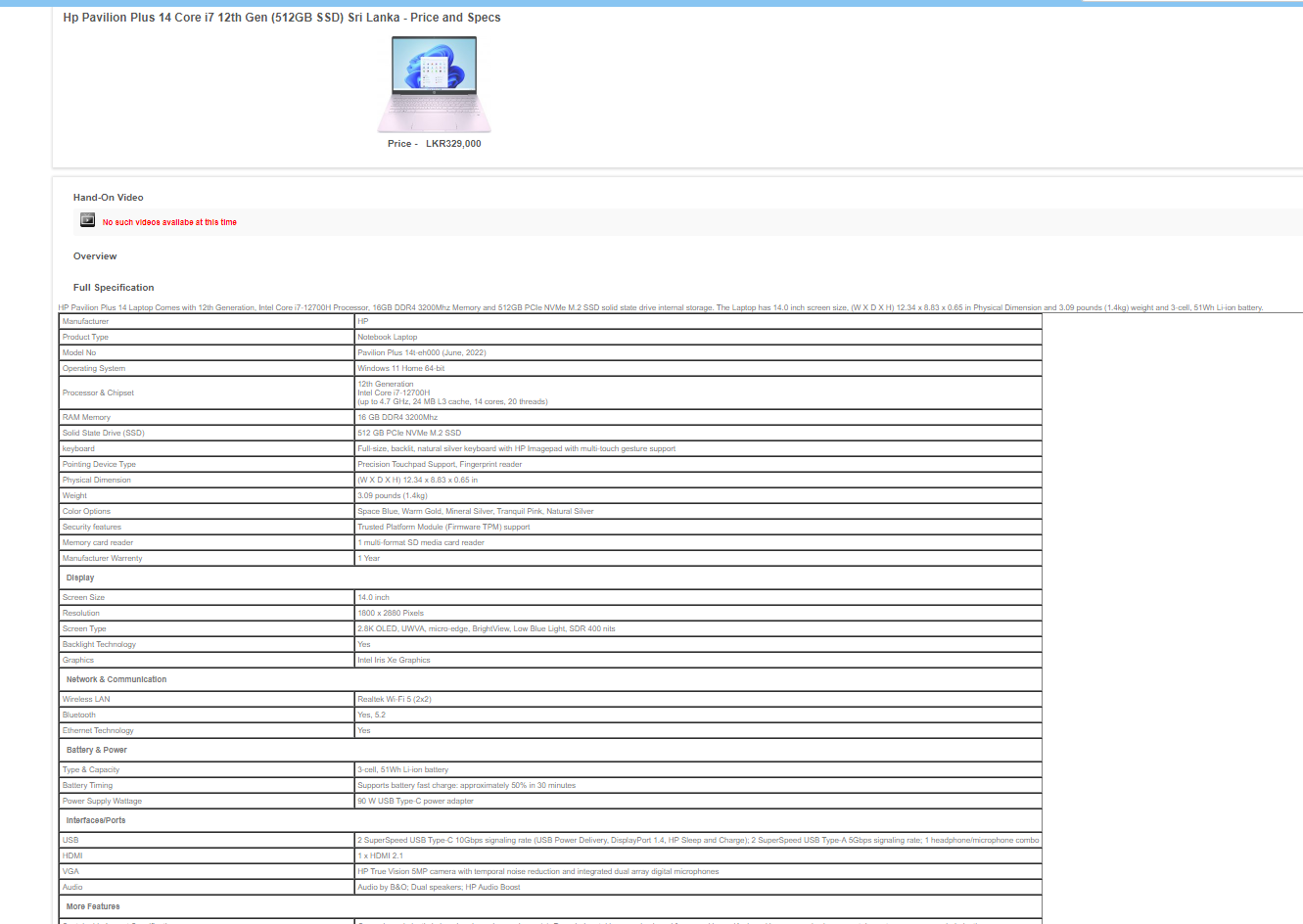Select the 'Full-size, backlit, natural silver keyboard' value

(517, 448)
